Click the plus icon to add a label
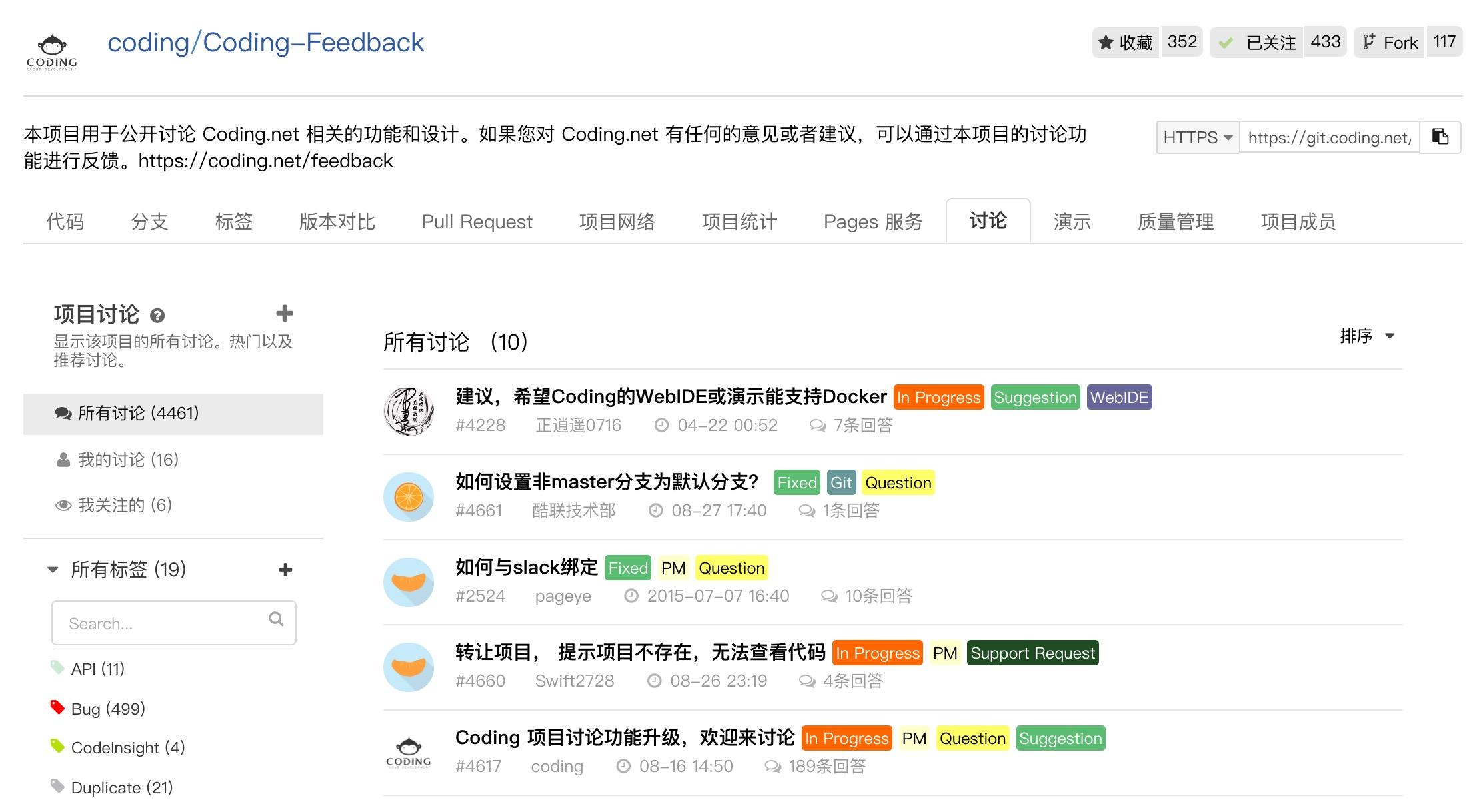 pyautogui.click(x=287, y=570)
